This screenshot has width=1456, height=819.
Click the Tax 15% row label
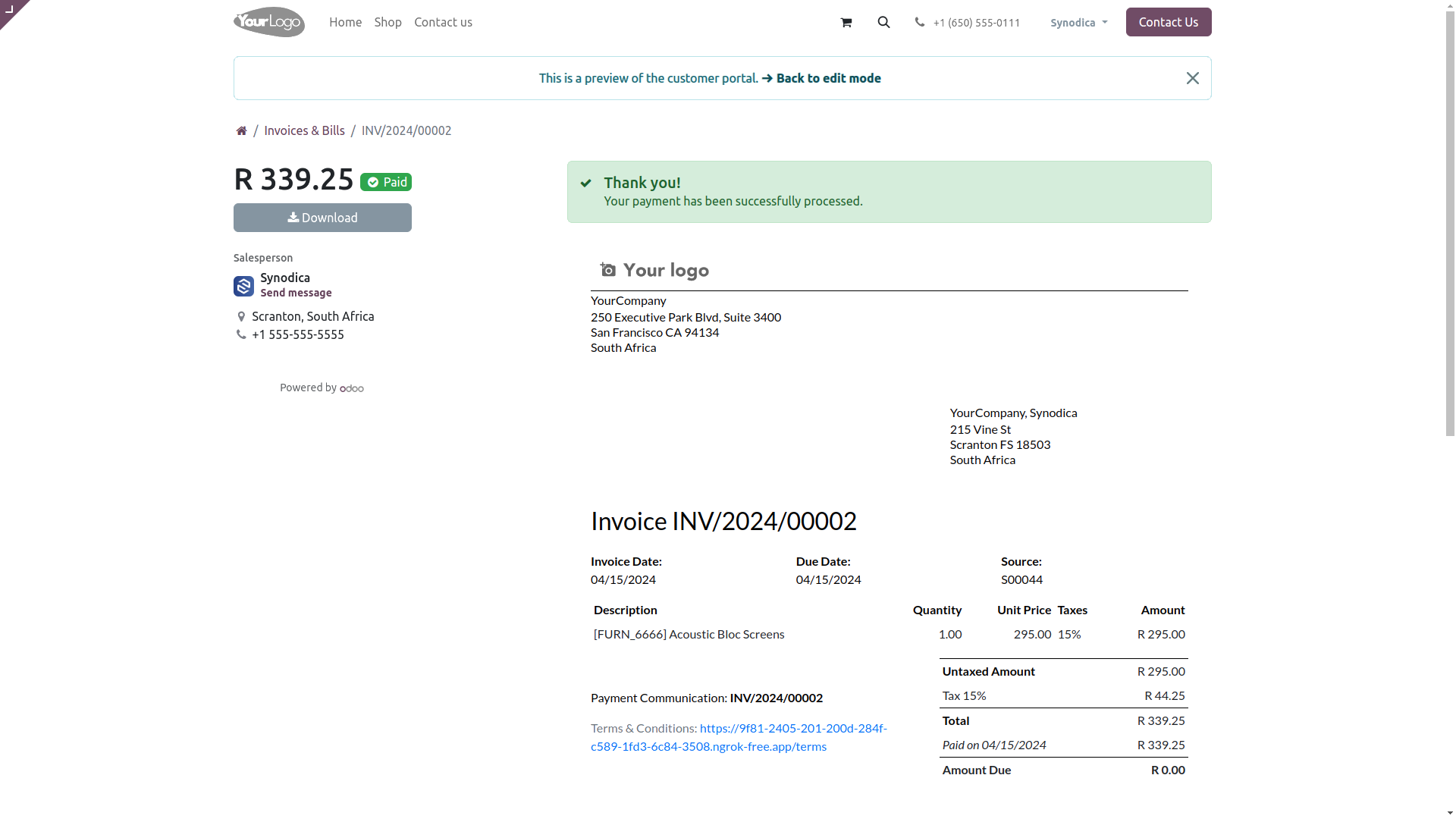964,695
